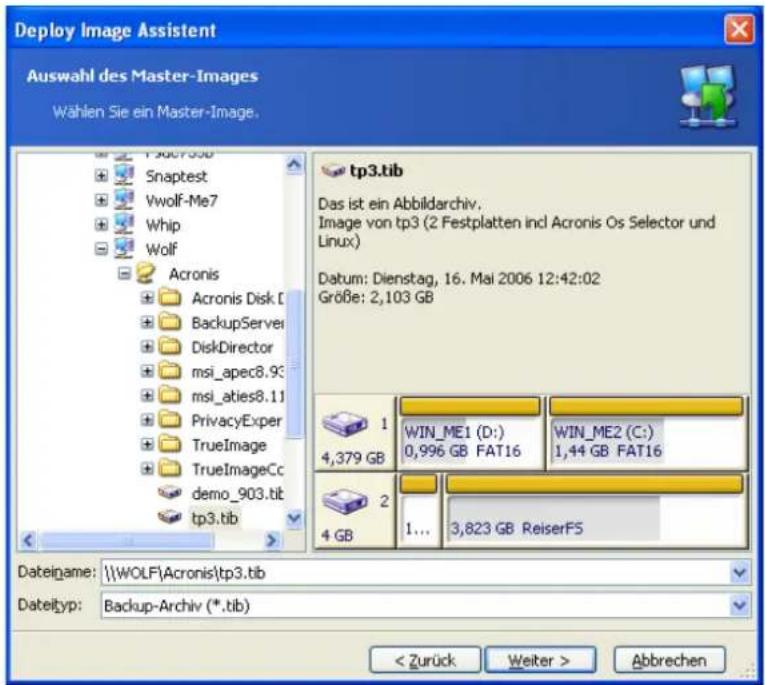This screenshot has height=685, width=765.
Task: Click the archive icon beside the tp3.tib heading
Action: pyautogui.click(x=333, y=171)
